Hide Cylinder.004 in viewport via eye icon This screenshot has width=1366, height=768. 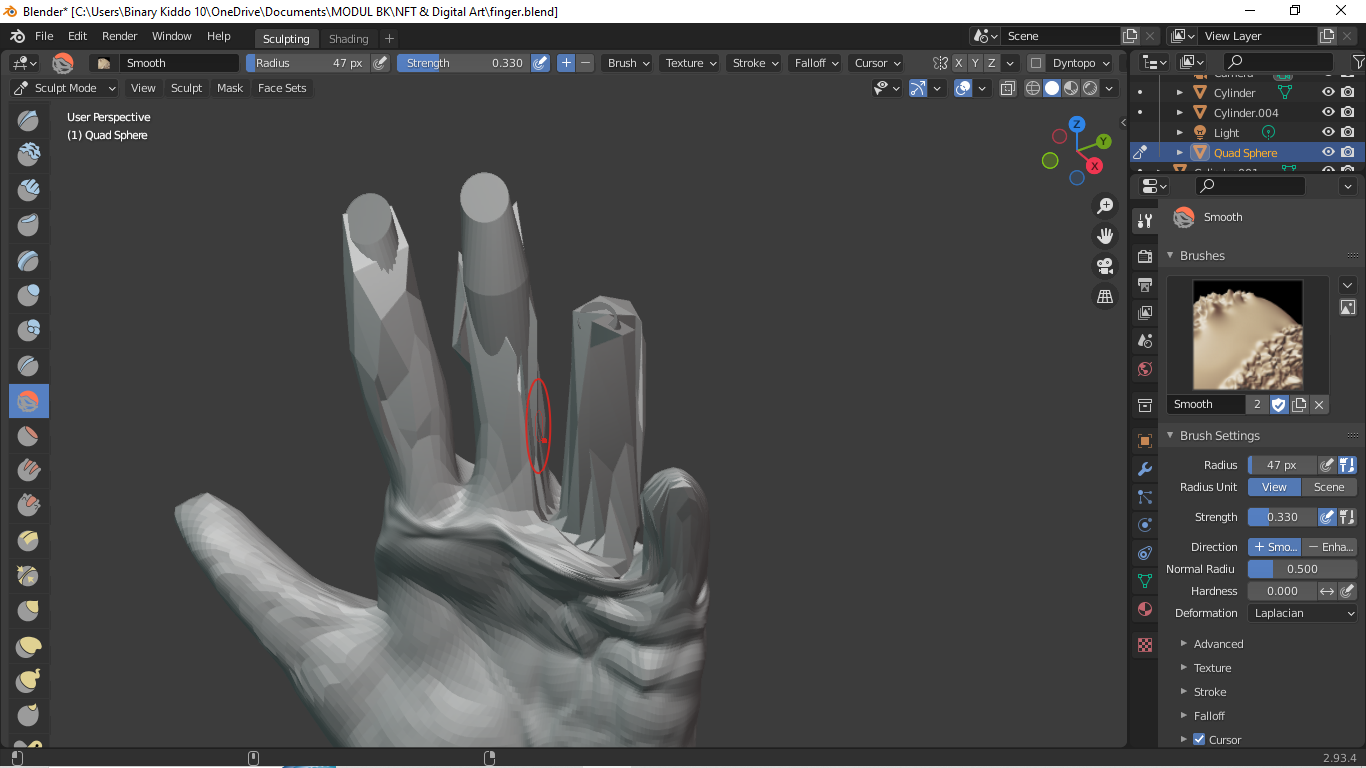(1328, 112)
